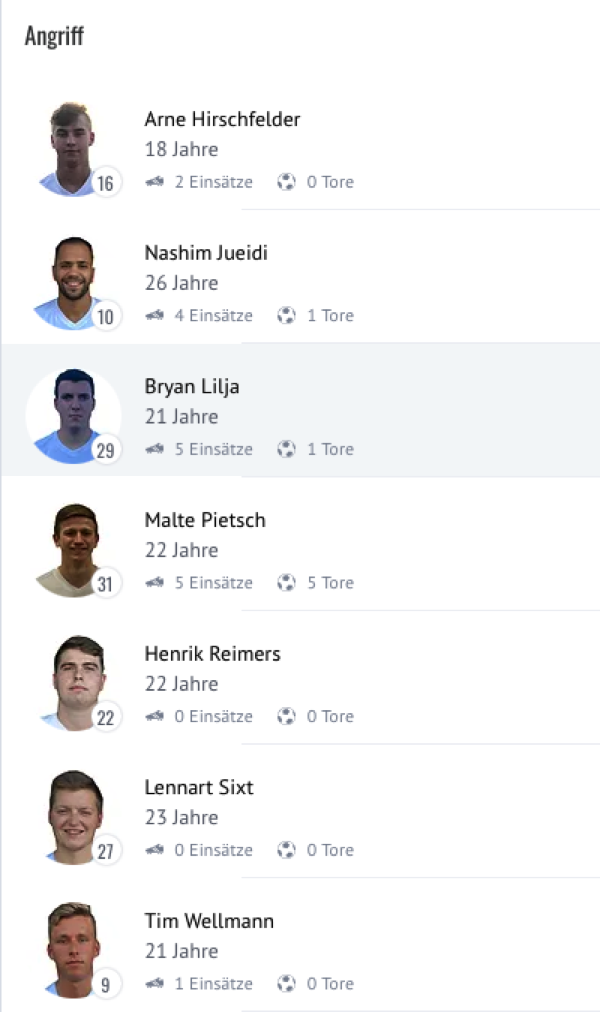Go to Henrik Reimers' profile name
Image resolution: width=600 pixels, height=1012 pixels.
(x=212, y=654)
